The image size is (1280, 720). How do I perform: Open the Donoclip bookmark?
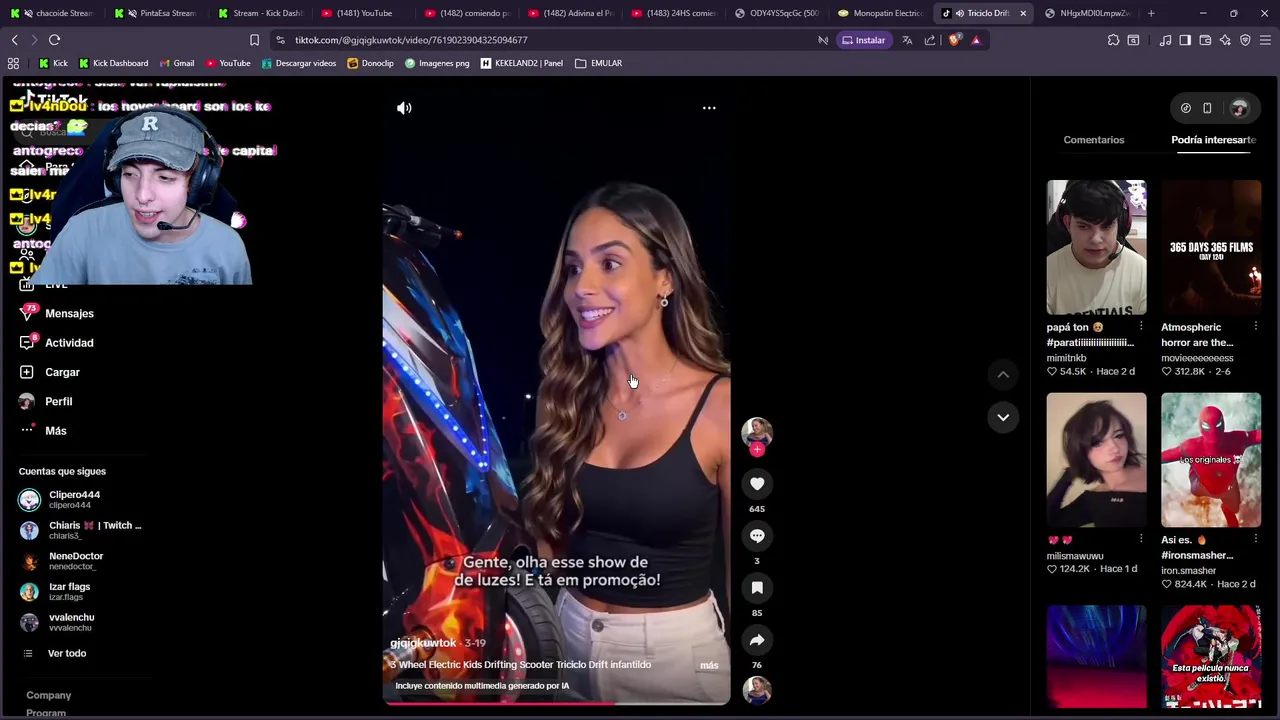370,63
